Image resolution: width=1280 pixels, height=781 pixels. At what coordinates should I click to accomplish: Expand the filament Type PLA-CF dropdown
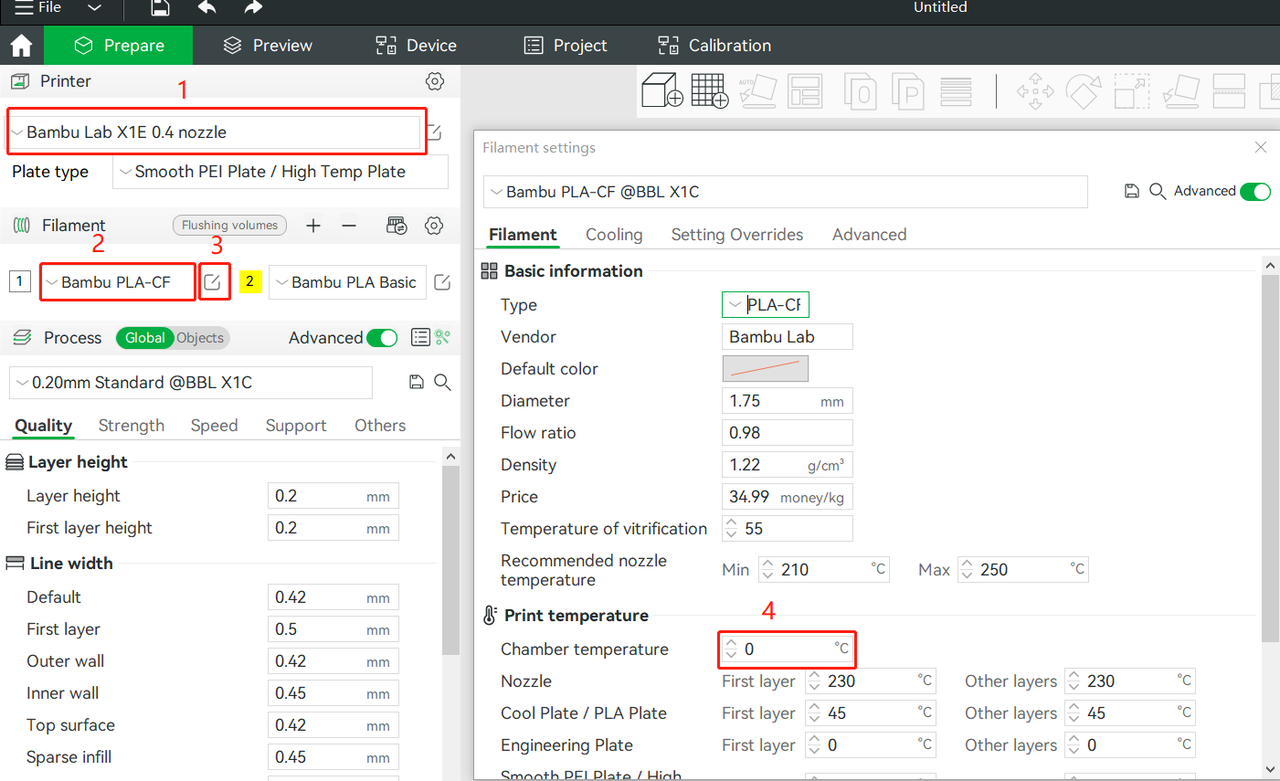coord(765,304)
